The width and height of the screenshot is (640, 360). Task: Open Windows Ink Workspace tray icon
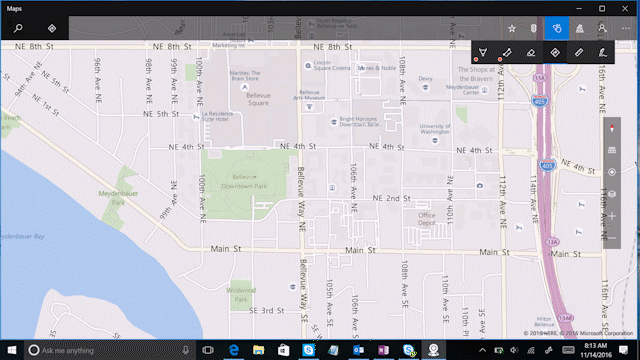tap(549, 350)
